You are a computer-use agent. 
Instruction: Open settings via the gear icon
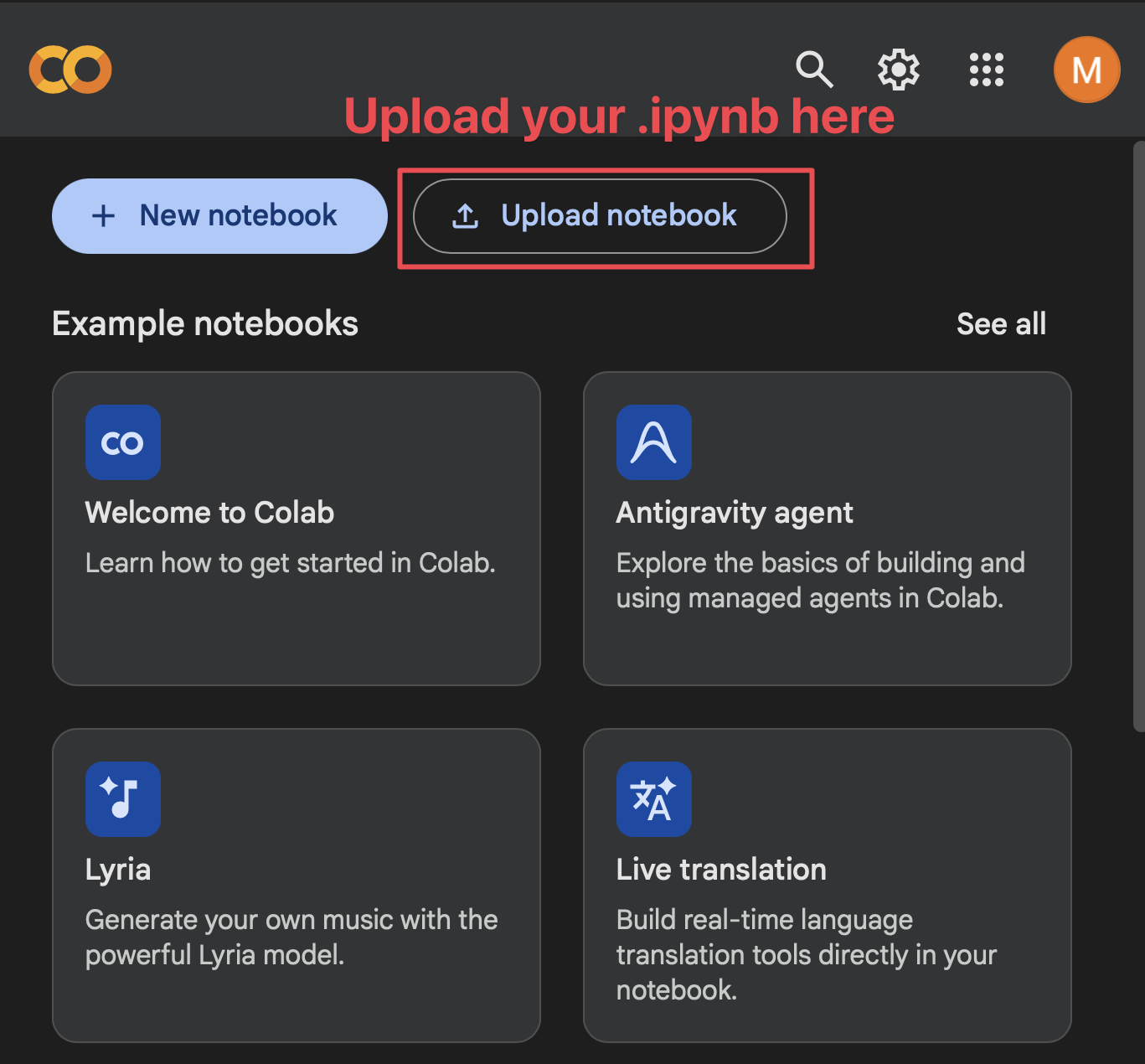pos(899,70)
